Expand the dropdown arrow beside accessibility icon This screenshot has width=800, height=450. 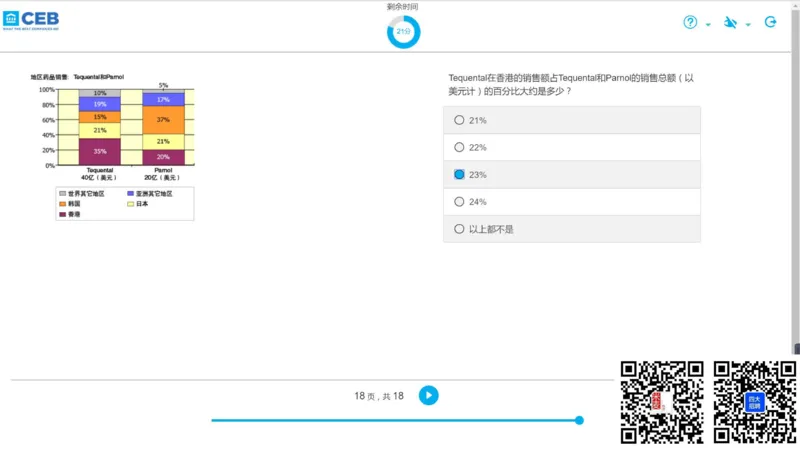(748, 24)
